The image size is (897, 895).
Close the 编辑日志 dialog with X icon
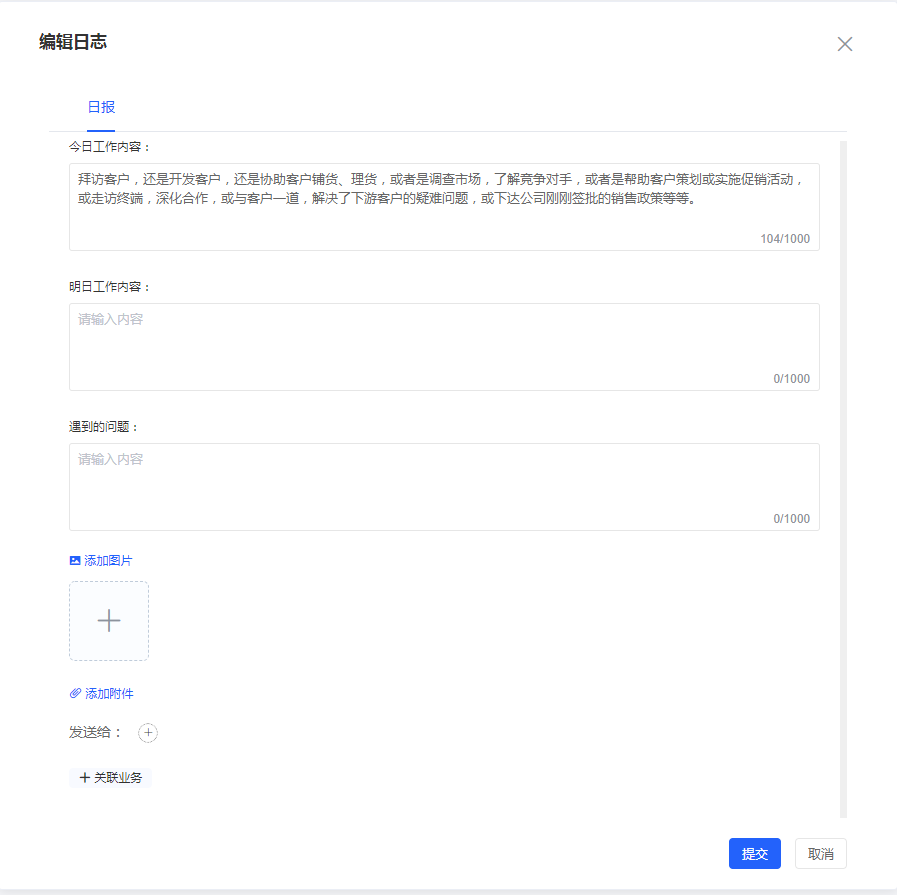844,44
